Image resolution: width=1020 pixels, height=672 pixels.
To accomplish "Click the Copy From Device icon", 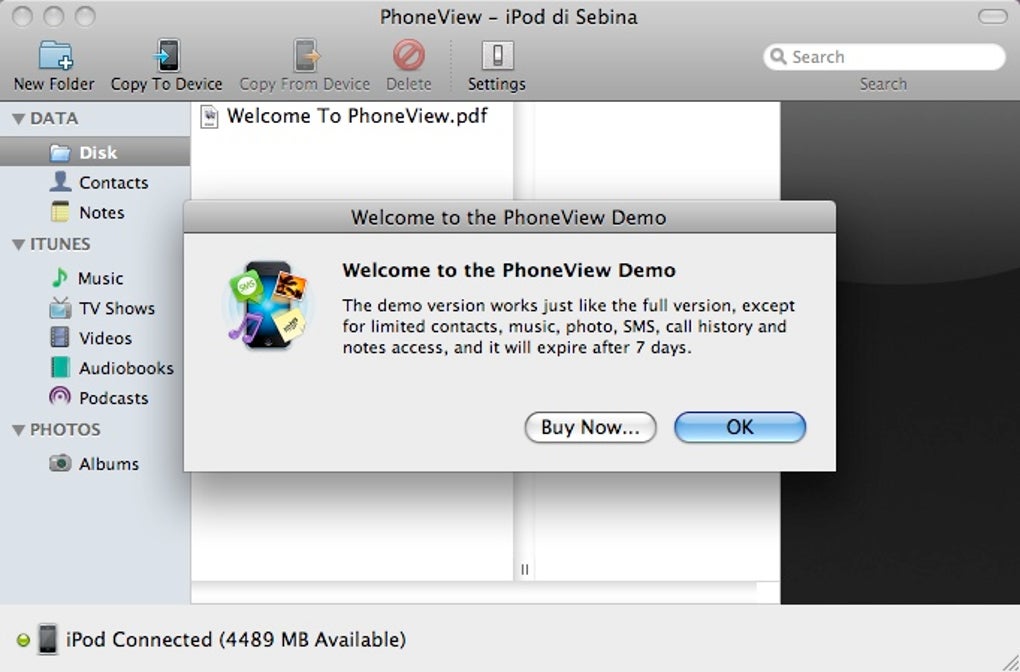I will 306,55.
